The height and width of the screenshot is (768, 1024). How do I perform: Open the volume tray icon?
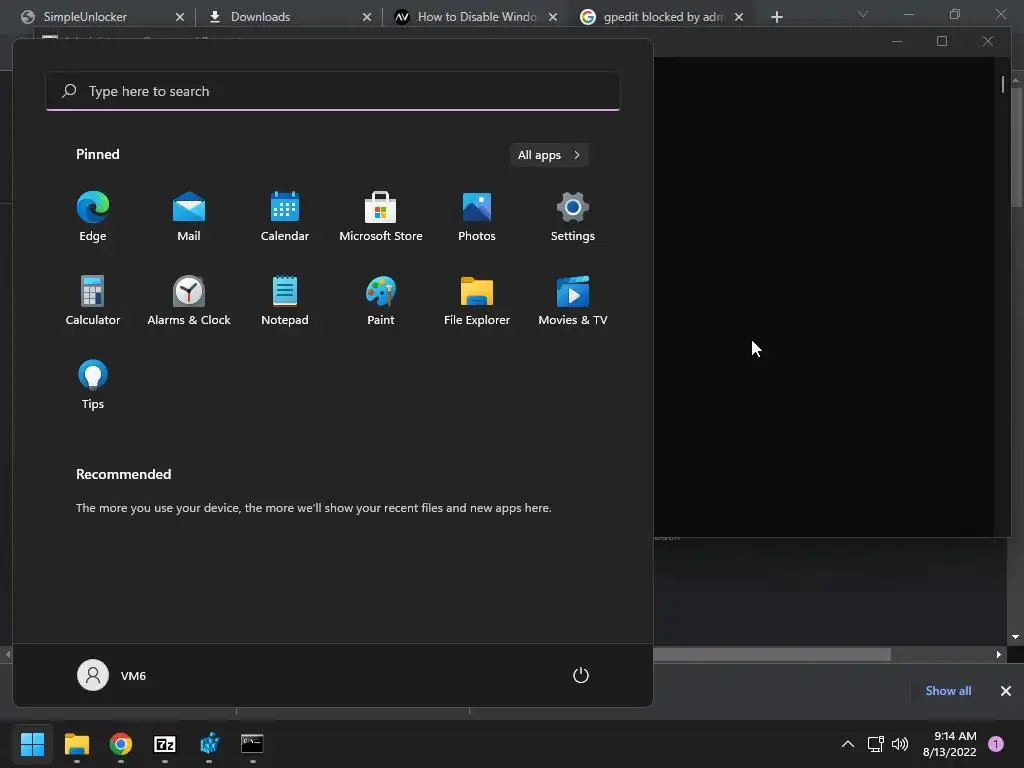(900, 744)
